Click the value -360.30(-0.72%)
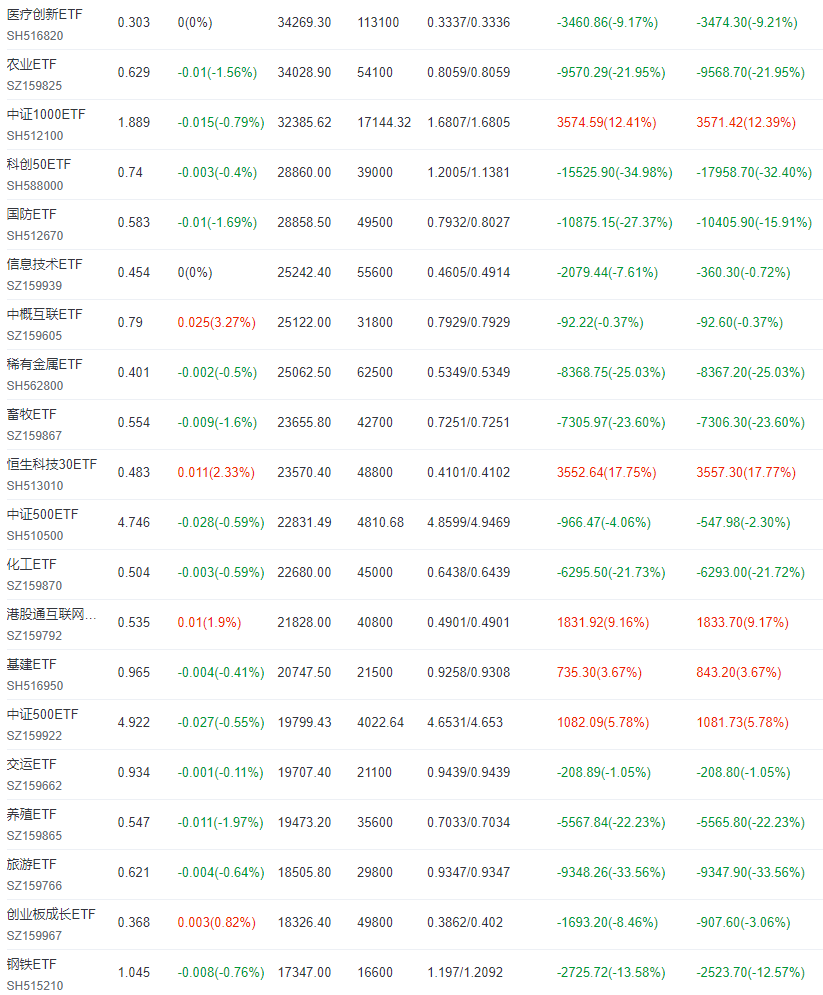 point(743,273)
